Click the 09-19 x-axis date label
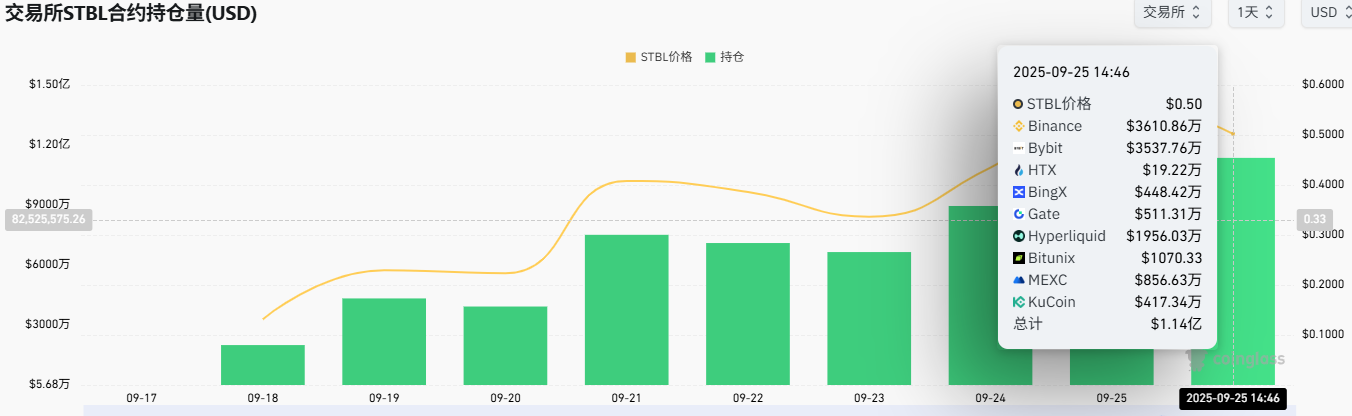This screenshot has height=416, width=1352. [x=384, y=397]
